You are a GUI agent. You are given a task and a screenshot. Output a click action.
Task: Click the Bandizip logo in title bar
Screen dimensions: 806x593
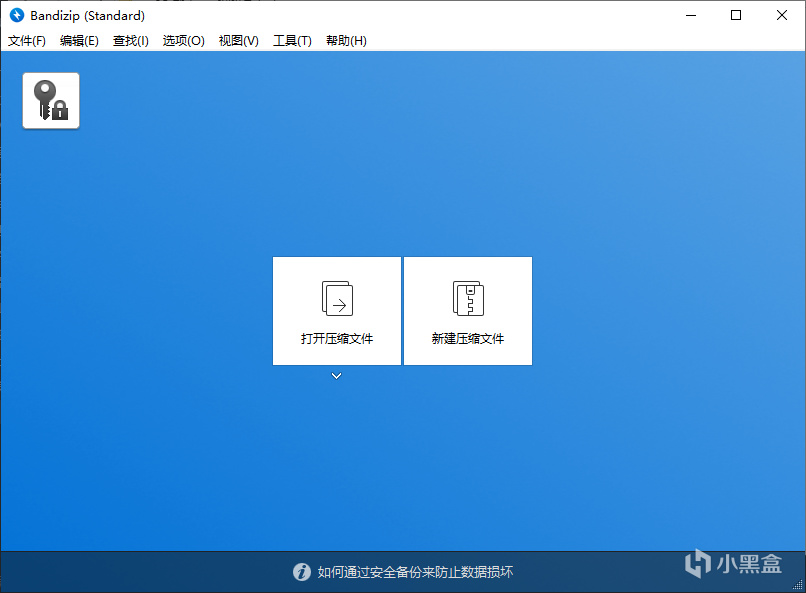[x=16, y=15]
